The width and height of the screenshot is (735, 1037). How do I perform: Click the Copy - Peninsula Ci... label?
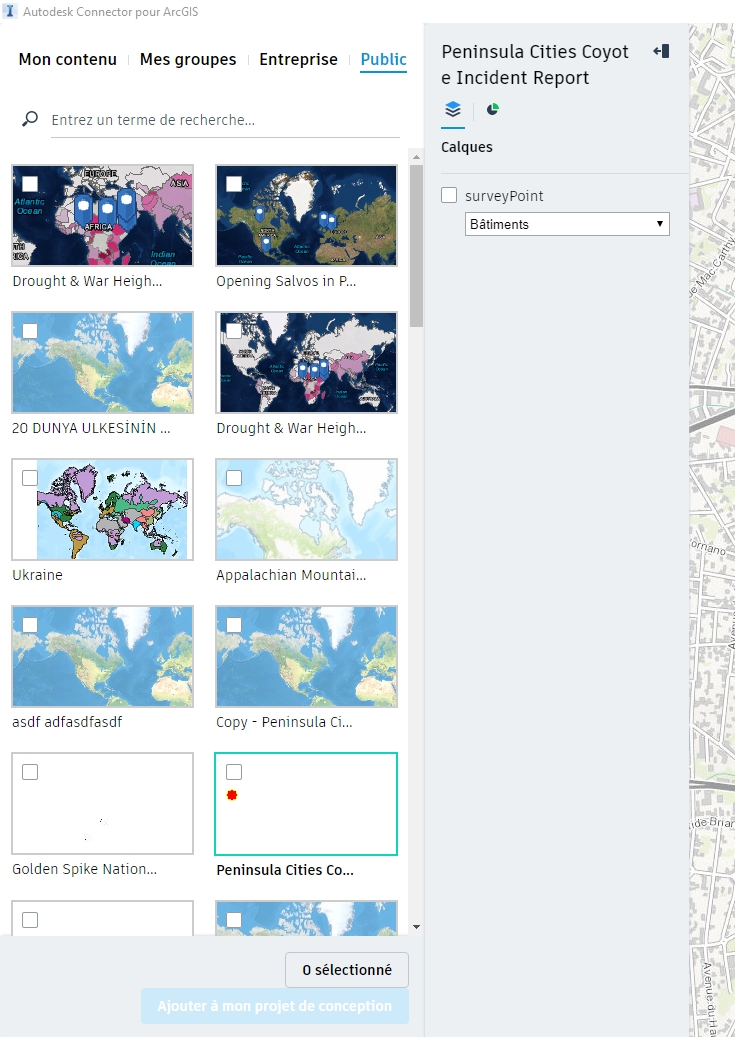[284, 722]
